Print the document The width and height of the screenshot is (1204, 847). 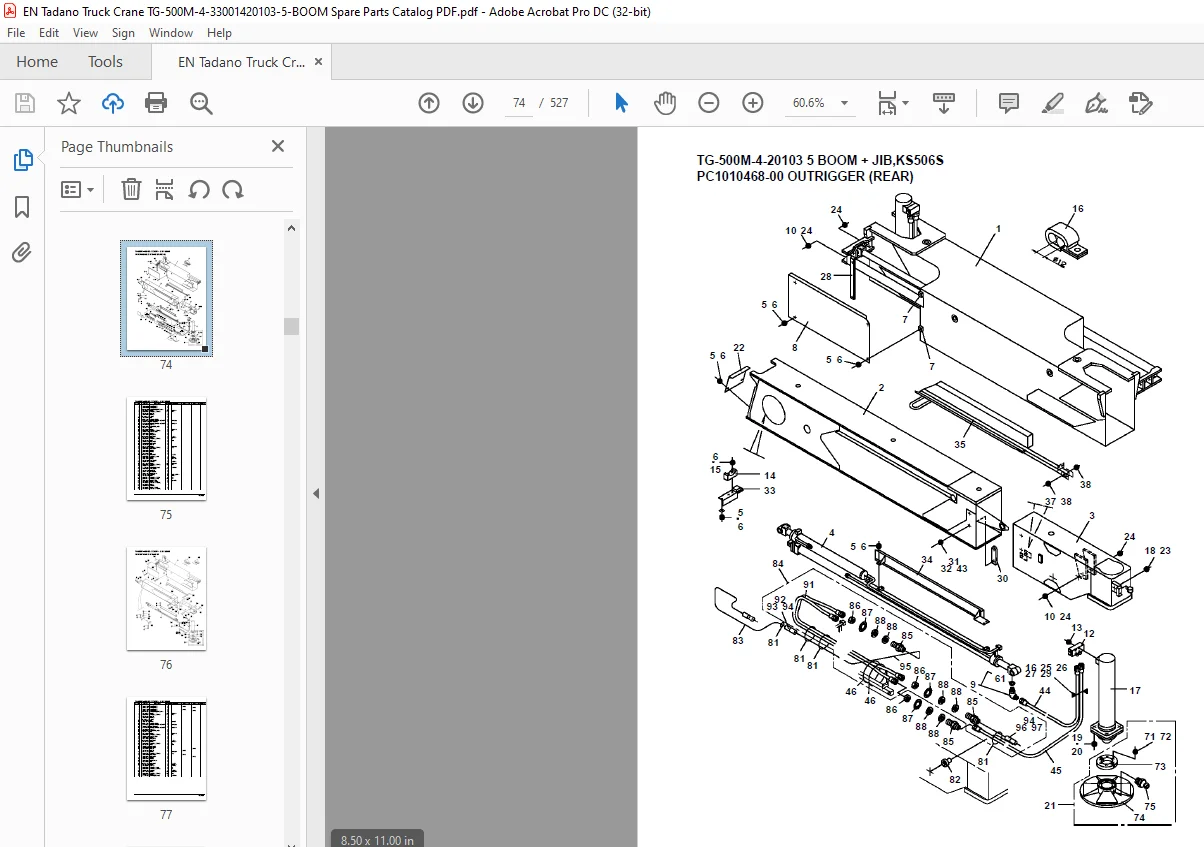(x=156, y=103)
